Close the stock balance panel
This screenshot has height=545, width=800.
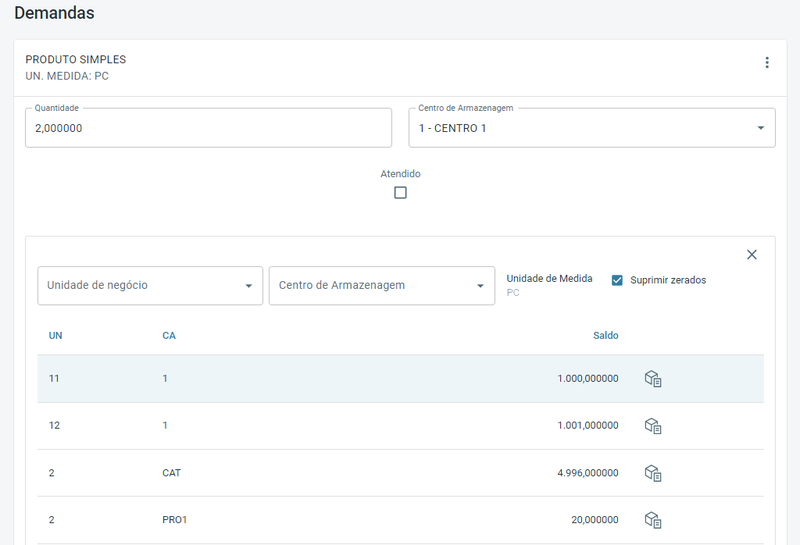click(x=752, y=255)
